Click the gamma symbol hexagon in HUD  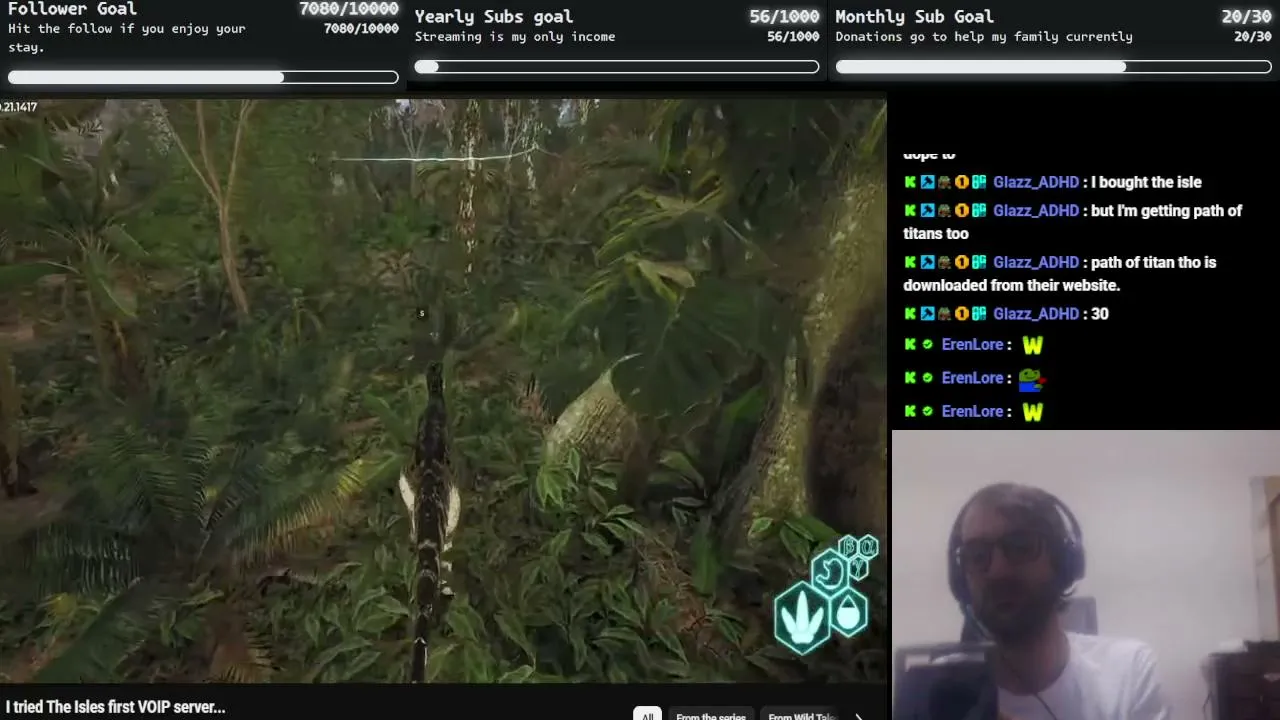click(858, 567)
